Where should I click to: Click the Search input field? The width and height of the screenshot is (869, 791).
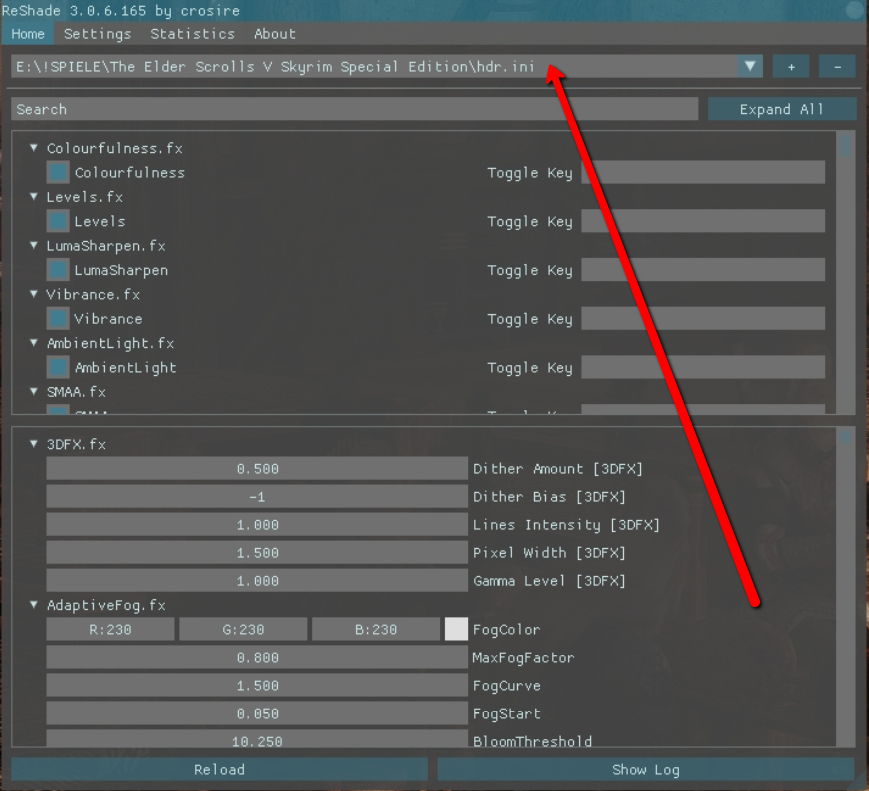[354, 109]
